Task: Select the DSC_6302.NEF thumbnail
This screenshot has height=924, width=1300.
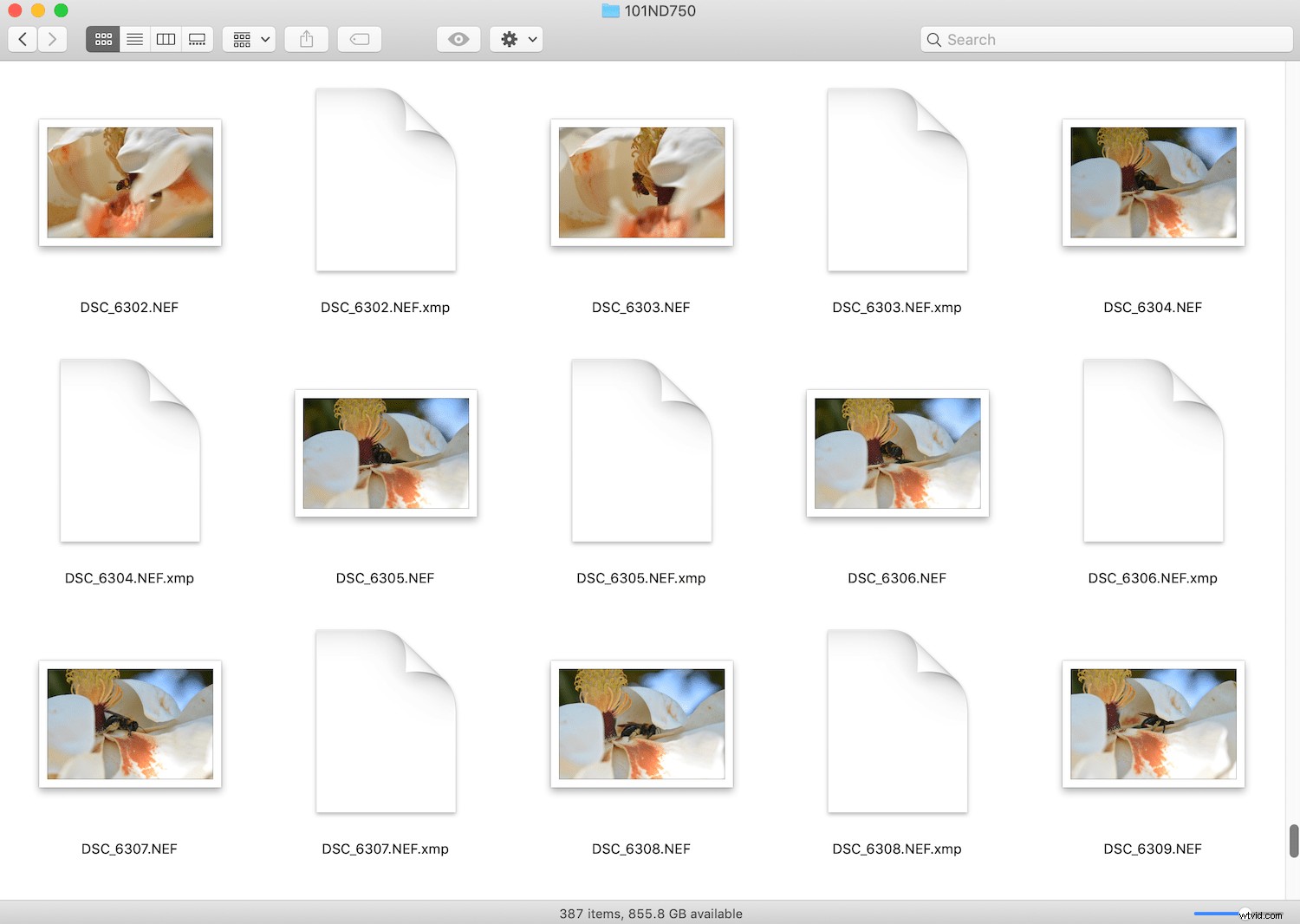Action: pos(130,183)
